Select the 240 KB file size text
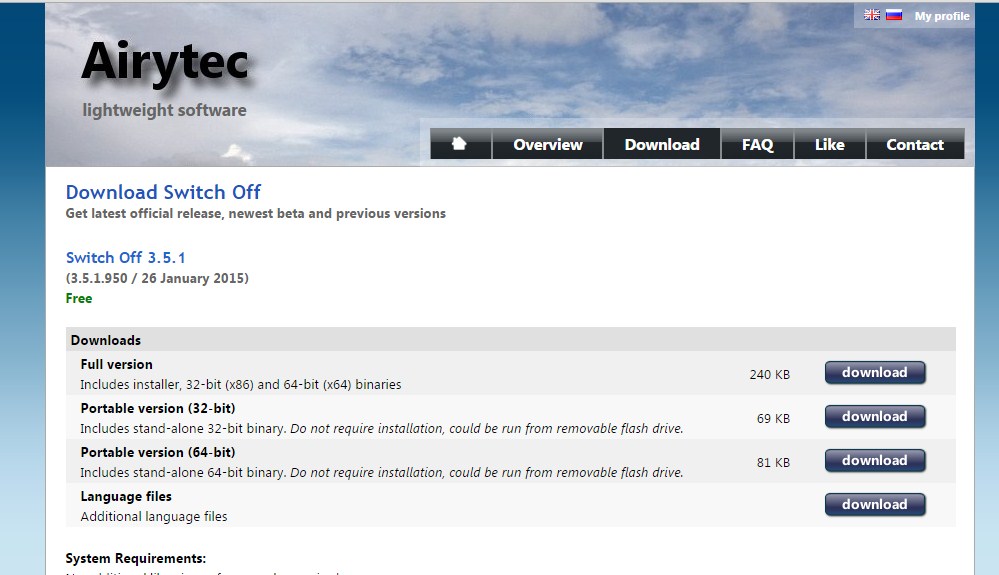Image resolution: width=999 pixels, height=575 pixels. pos(770,374)
